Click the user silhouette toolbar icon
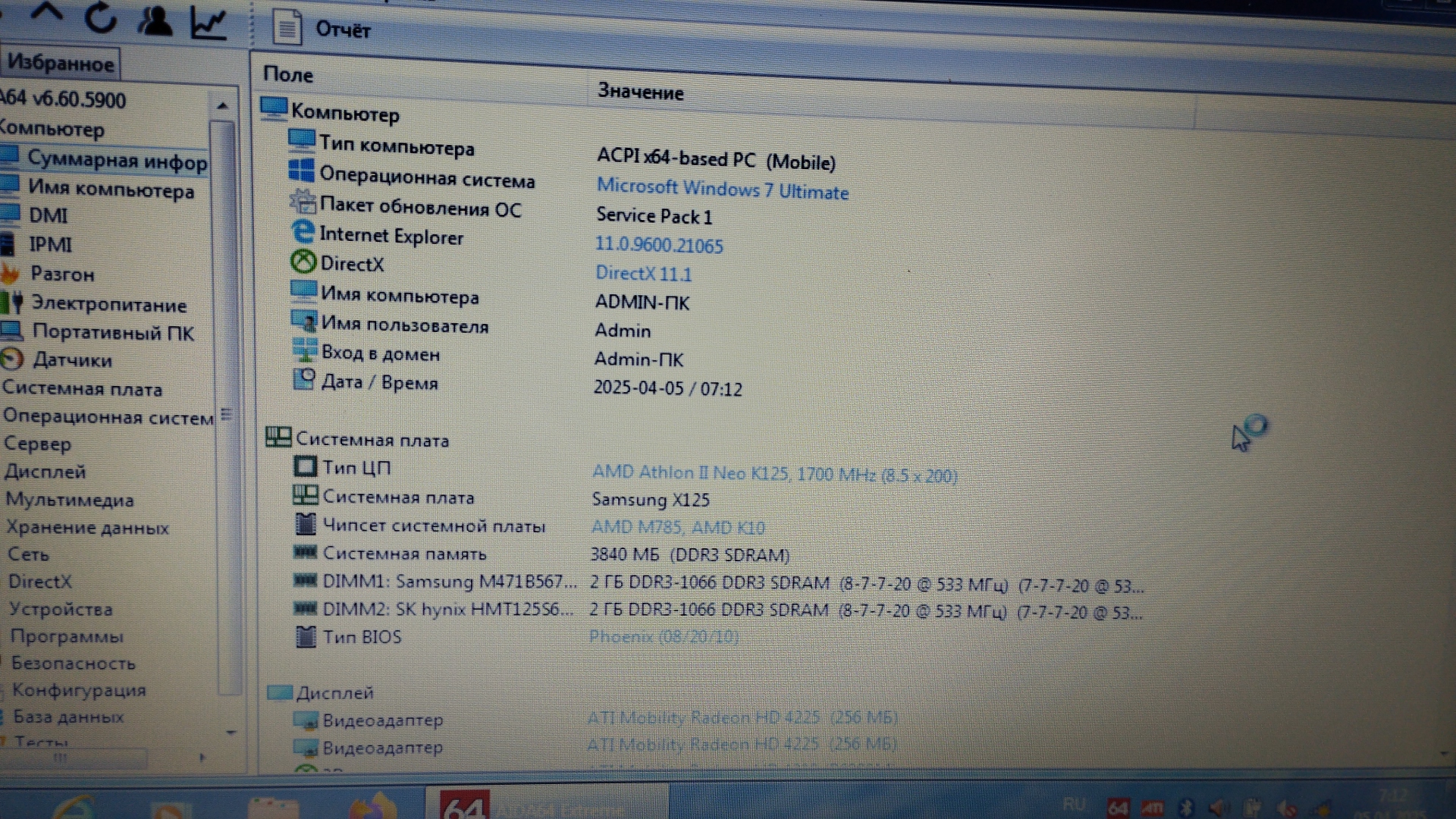This screenshot has height=819, width=1456. coord(155,20)
